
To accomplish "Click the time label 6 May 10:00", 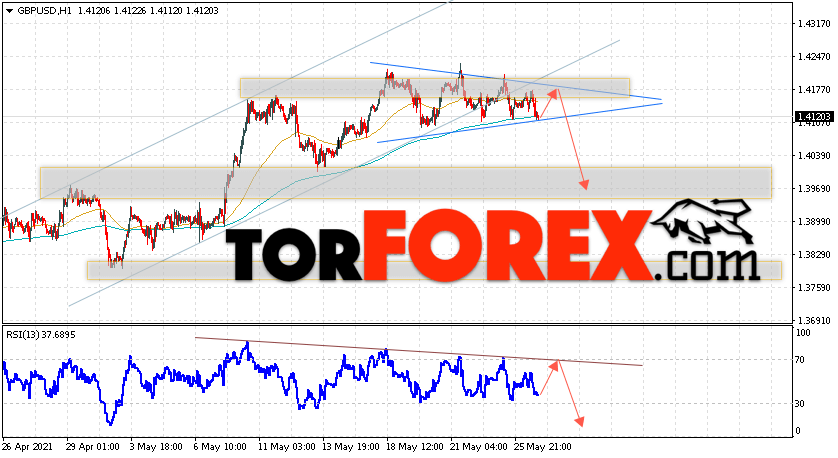I will click(x=221, y=446).
